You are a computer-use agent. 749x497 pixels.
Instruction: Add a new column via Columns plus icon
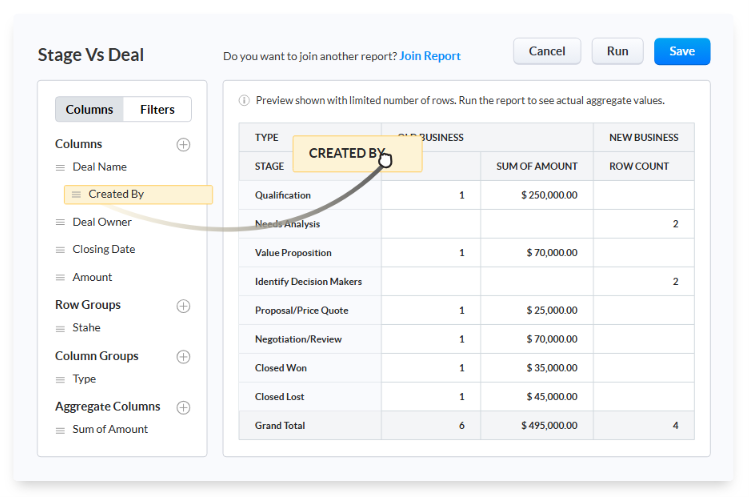pyautogui.click(x=183, y=144)
